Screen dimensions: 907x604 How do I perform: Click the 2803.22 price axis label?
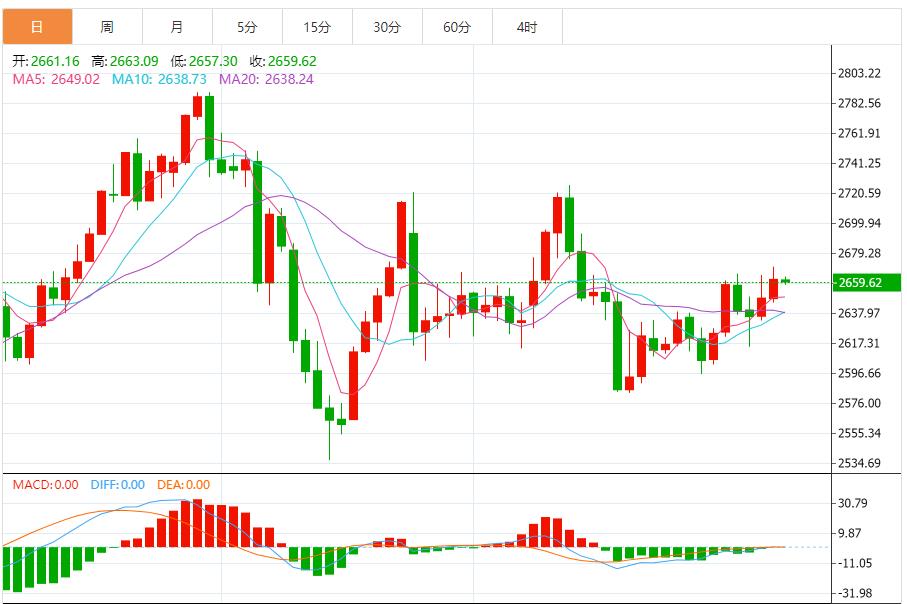click(x=860, y=73)
